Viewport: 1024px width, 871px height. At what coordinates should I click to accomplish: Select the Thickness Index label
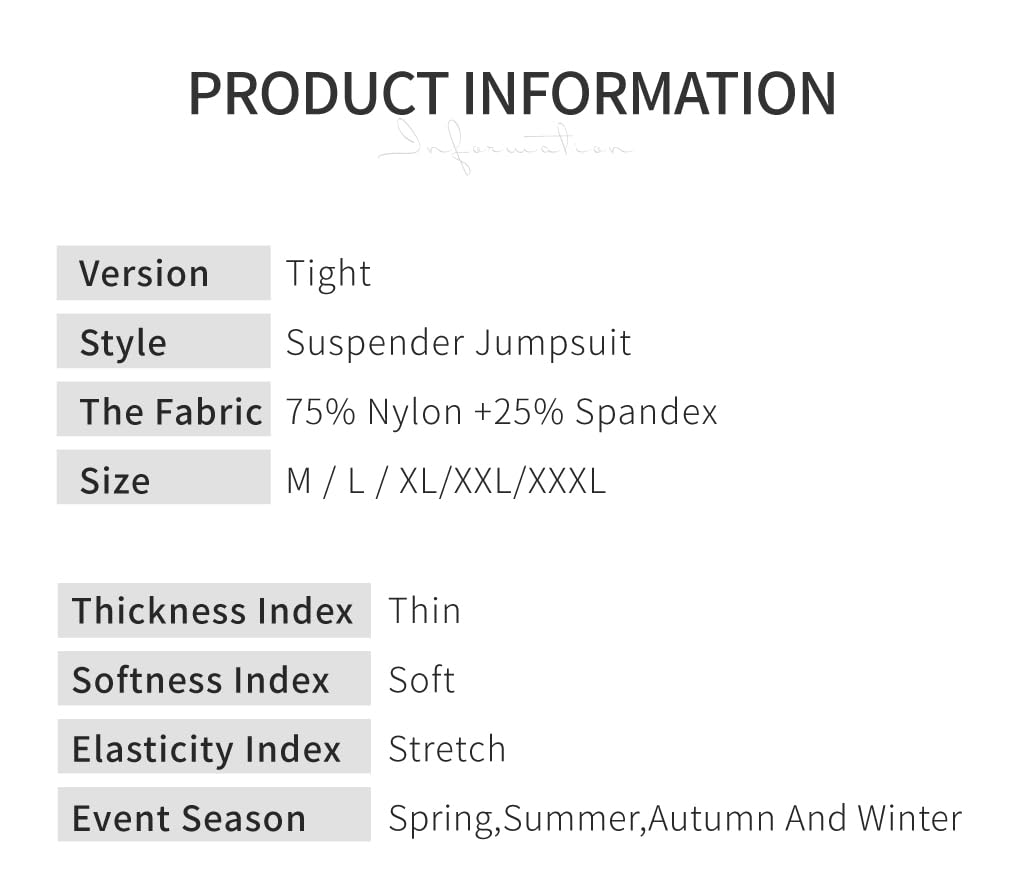[x=213, y=610]
